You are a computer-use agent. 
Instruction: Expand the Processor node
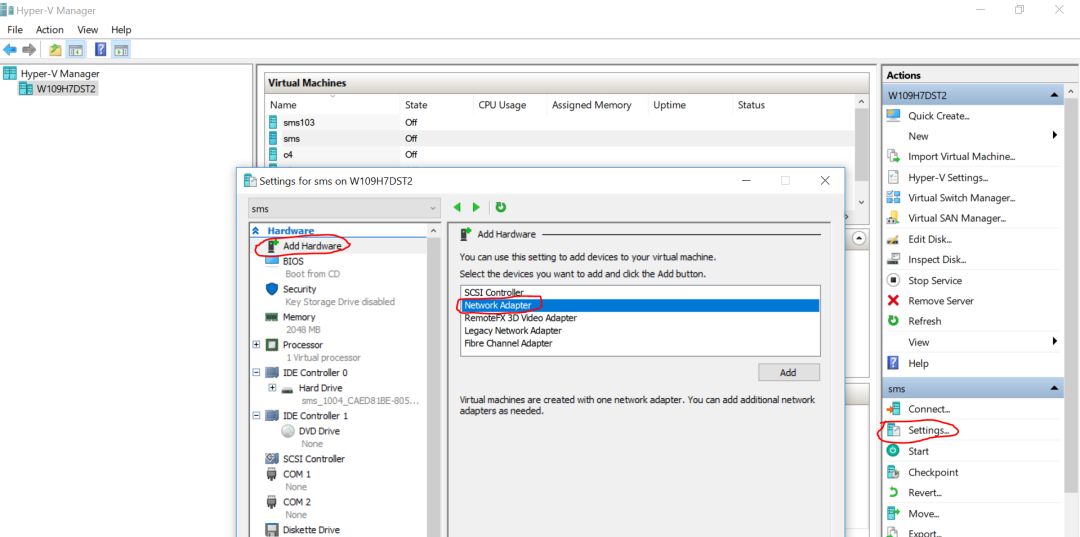point(256,344)
